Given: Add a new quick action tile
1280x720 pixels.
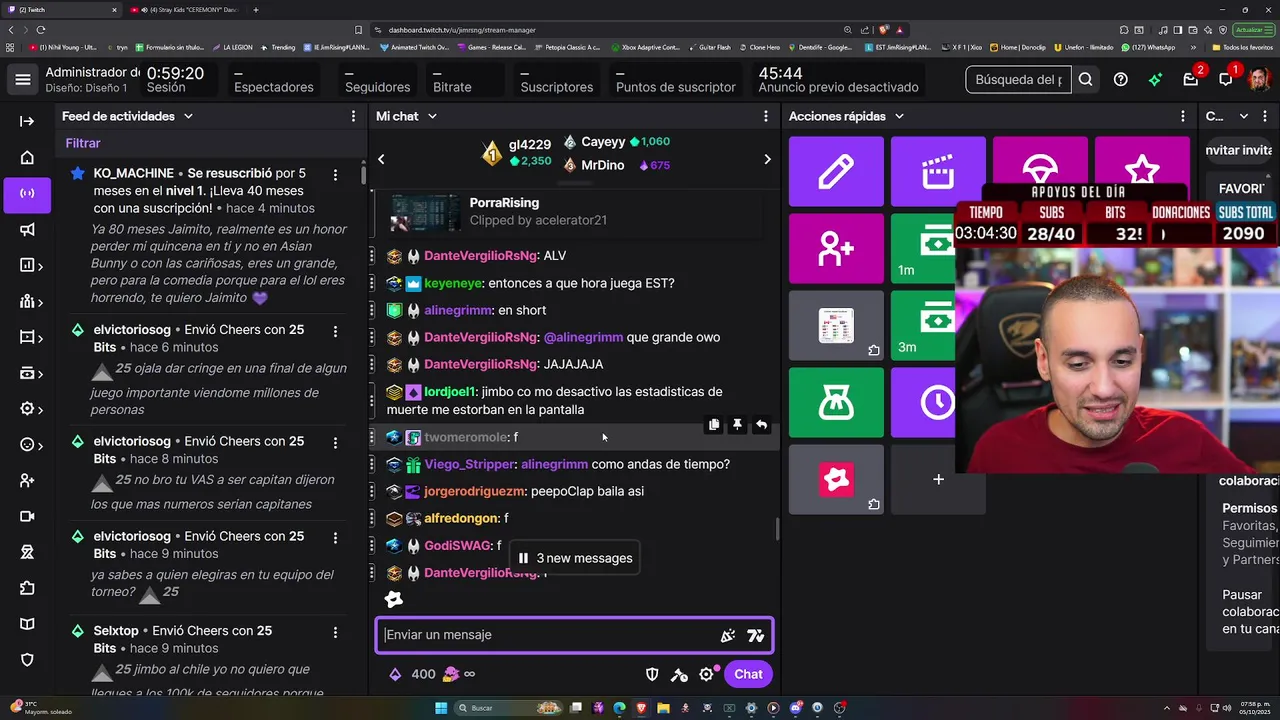Looking at the screenshot, I should tap(938, 480).
